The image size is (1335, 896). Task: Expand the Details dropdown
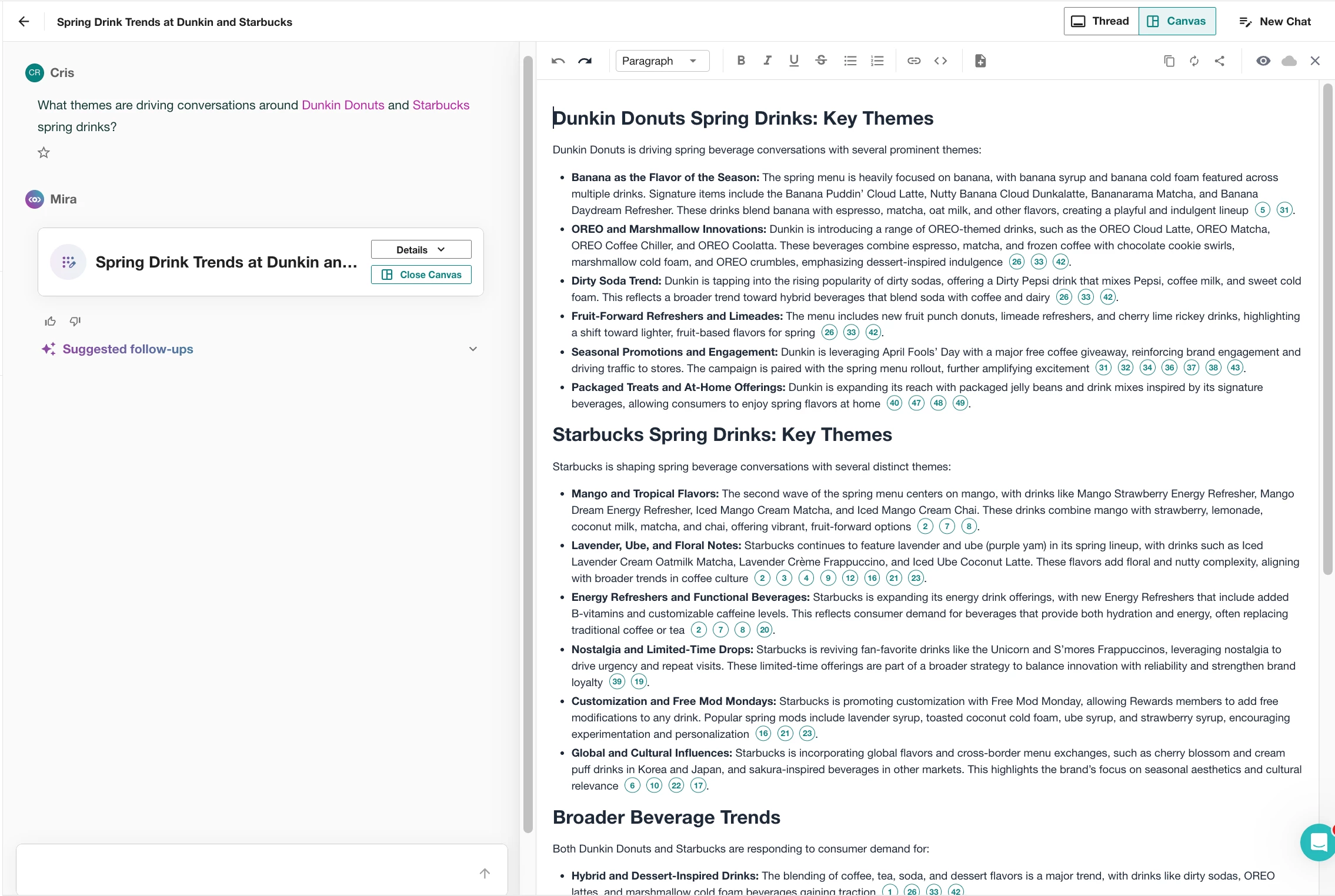tap(420, 249)
